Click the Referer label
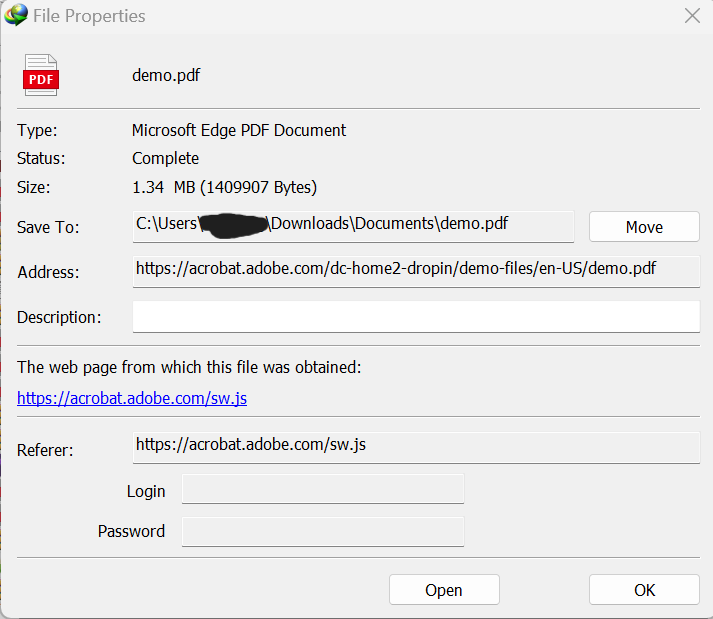Screen dimensions: 713x619 tap(45, 450)
